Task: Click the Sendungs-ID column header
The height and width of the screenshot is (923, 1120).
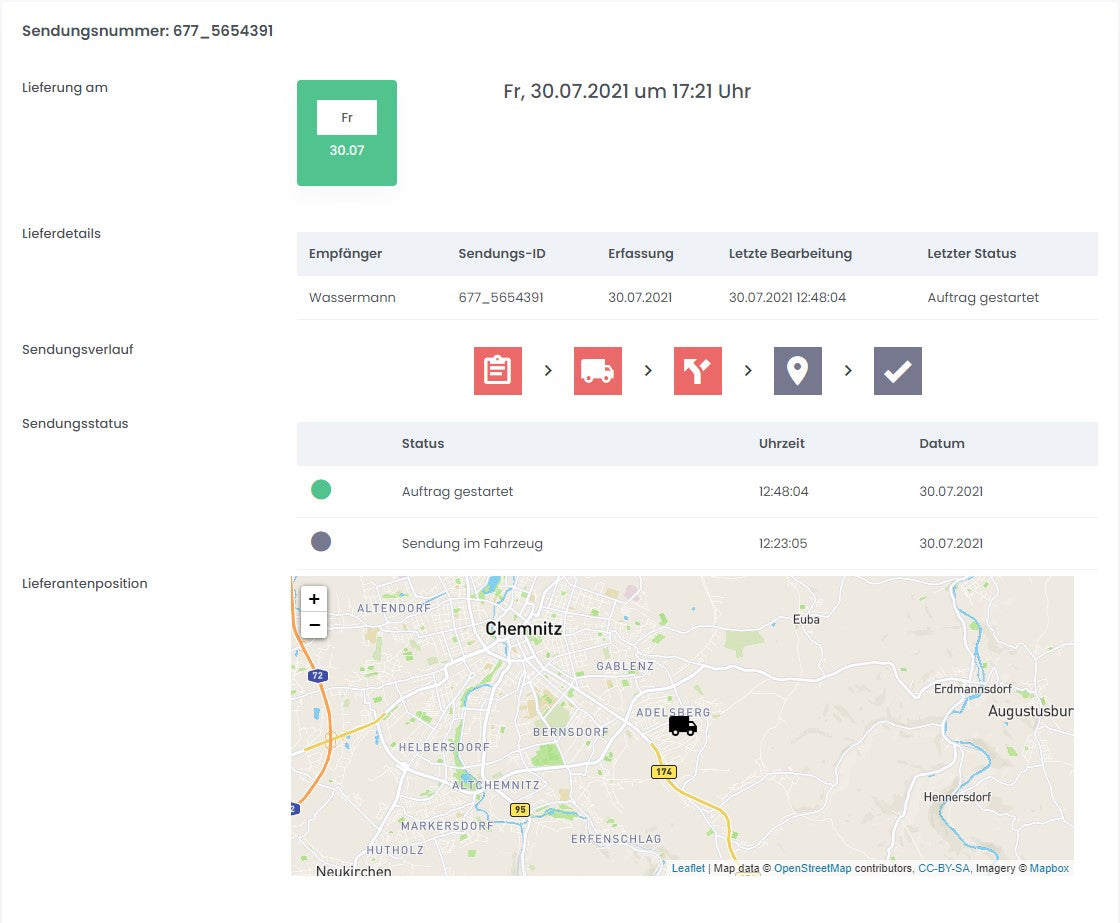Action: tap(502, 253)
